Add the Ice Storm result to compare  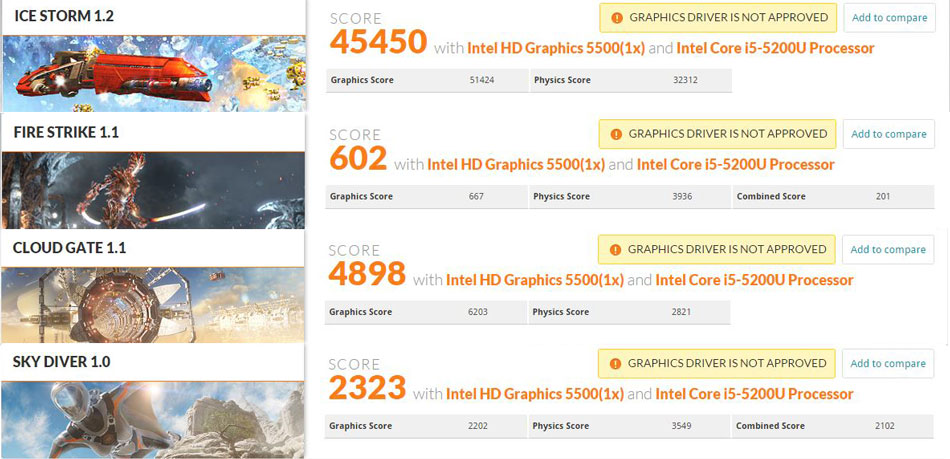coord(889,18)
